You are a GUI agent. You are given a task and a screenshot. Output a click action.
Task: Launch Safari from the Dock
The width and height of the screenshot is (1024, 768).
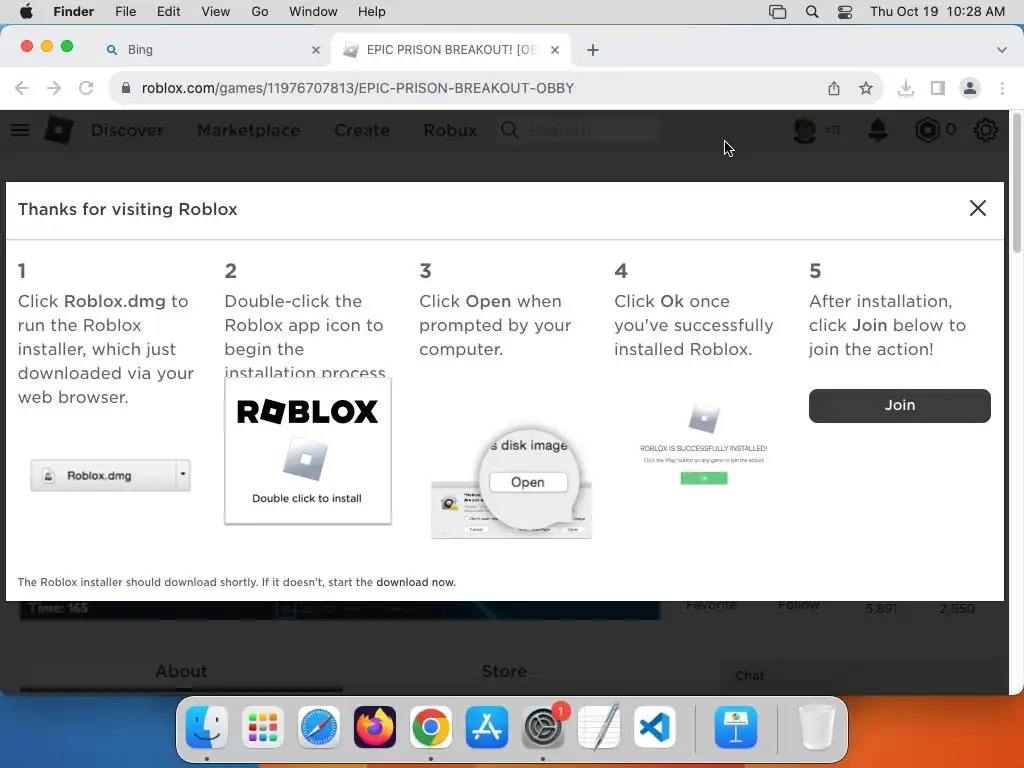pyautogui.click(x=319, y=727)
